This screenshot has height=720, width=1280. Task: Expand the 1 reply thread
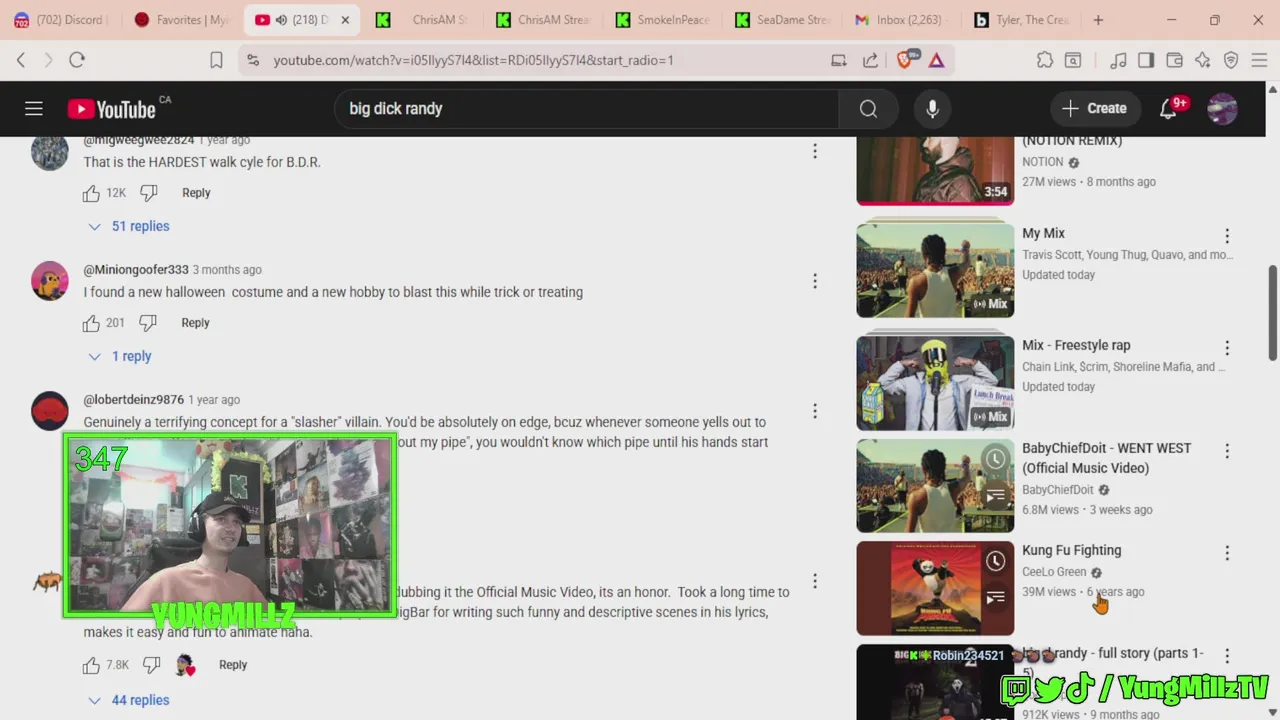(120, 356)
